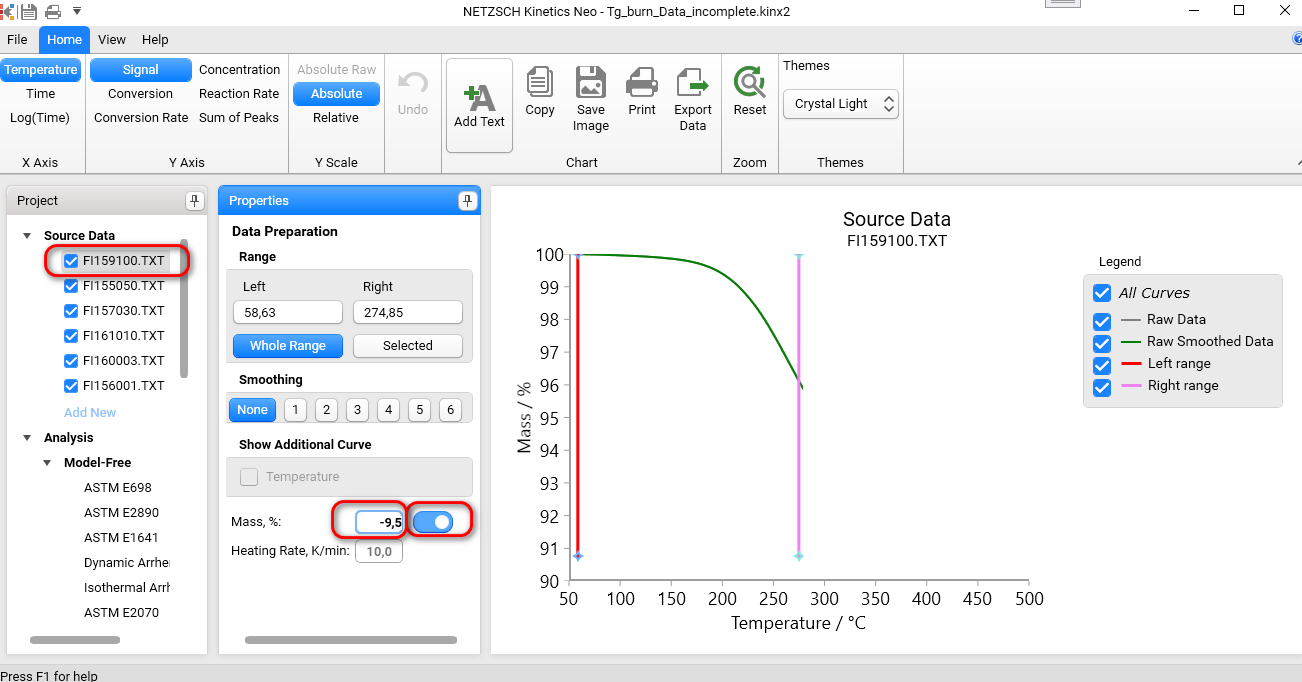Select the Add Text tool

pos(479,97)
